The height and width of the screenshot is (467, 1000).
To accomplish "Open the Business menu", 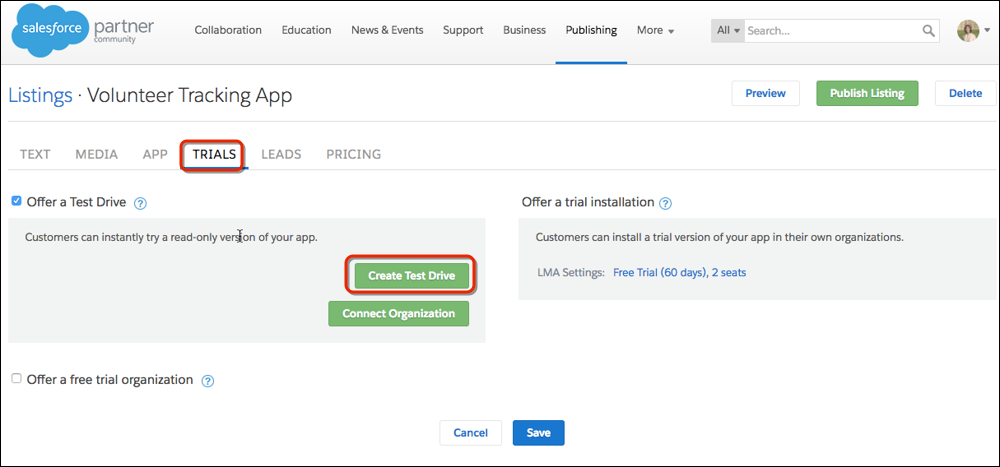I will pyautogui.click(x=524, y=30).
